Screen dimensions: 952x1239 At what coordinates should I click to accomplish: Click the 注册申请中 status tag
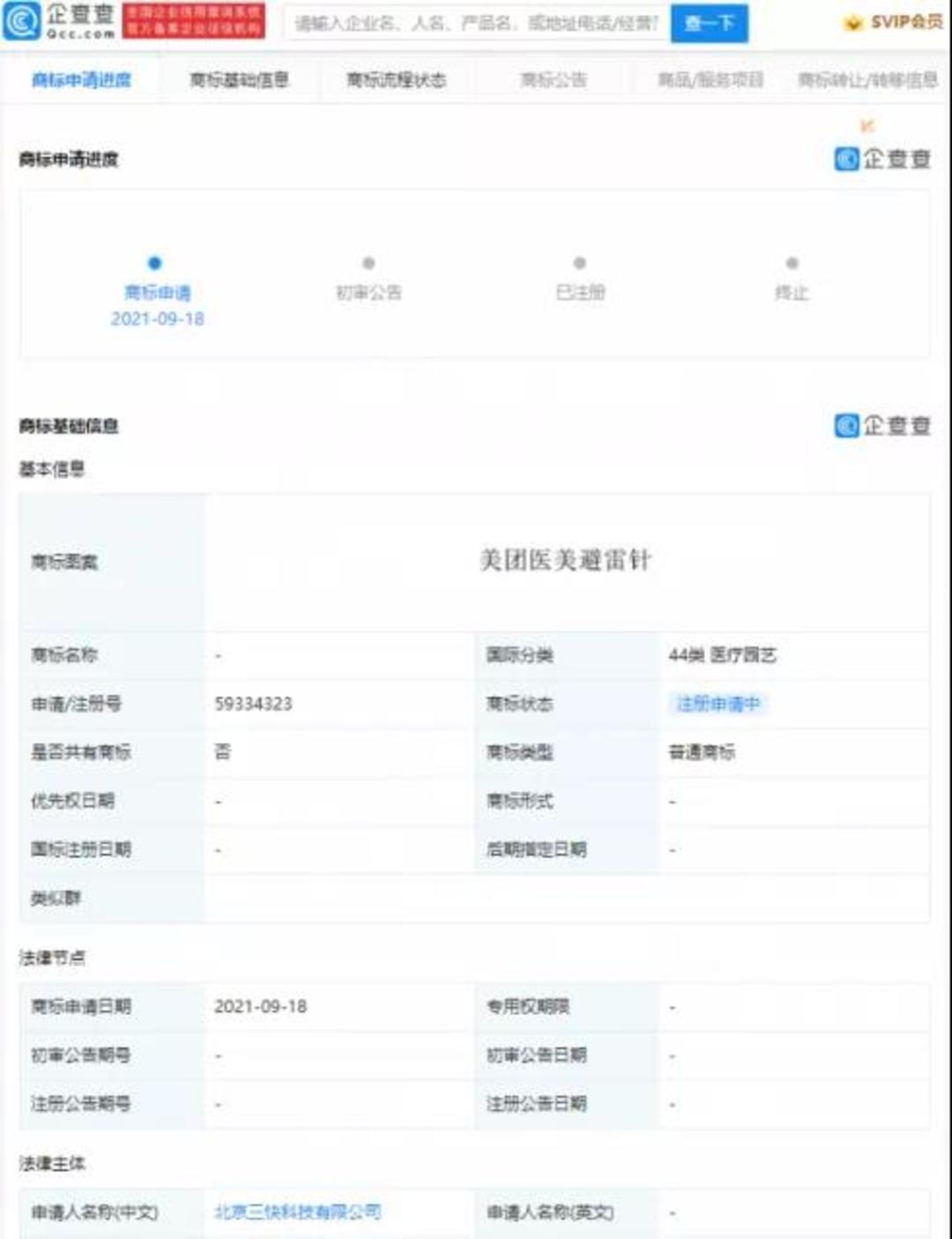718,704
